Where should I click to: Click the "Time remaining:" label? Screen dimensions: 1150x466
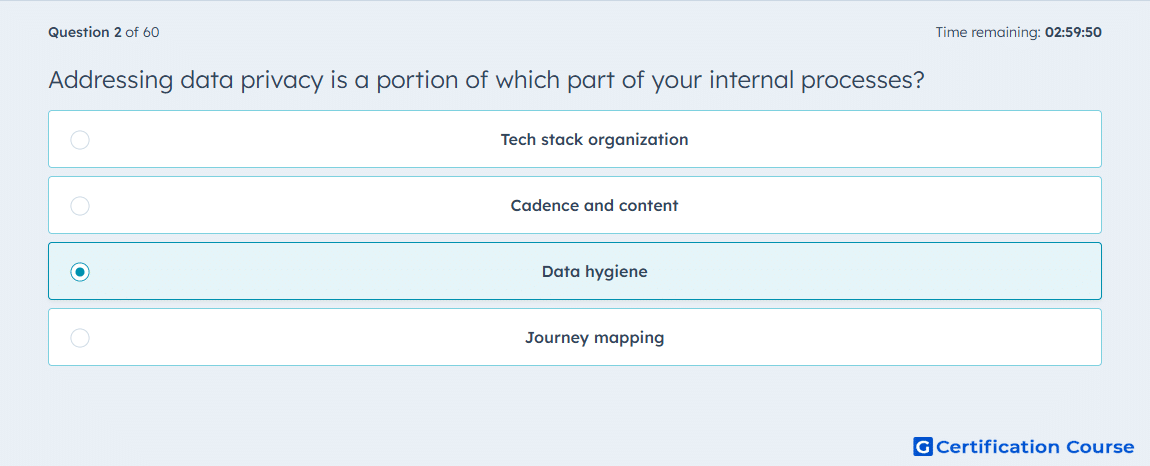pyautogui.click(x=988, y=32)
